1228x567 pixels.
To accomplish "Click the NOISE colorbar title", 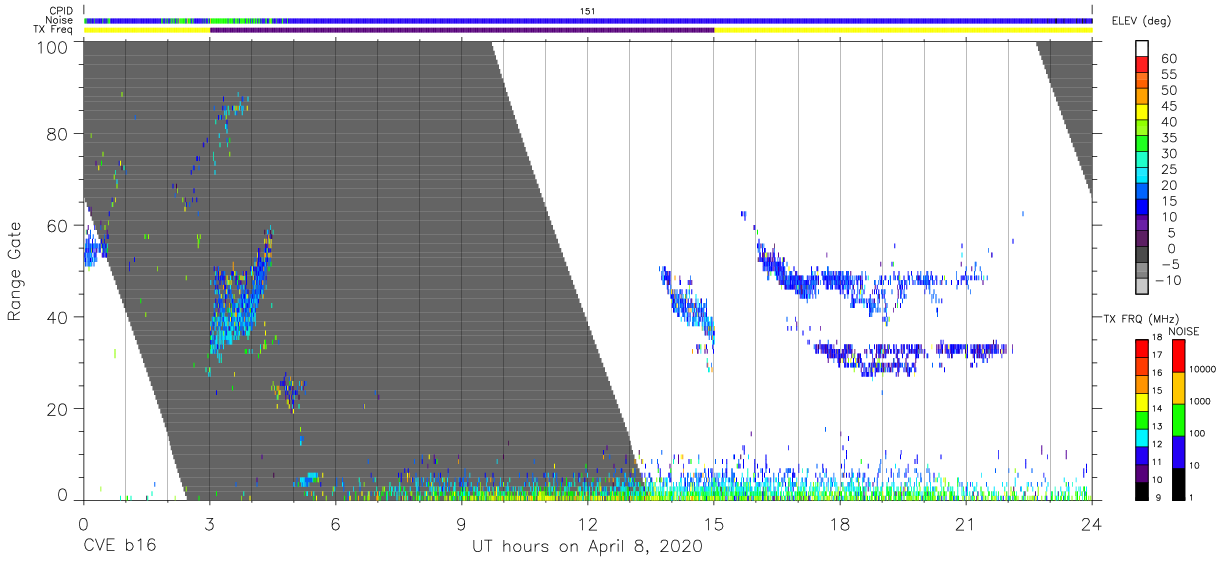I will 1183,330.
